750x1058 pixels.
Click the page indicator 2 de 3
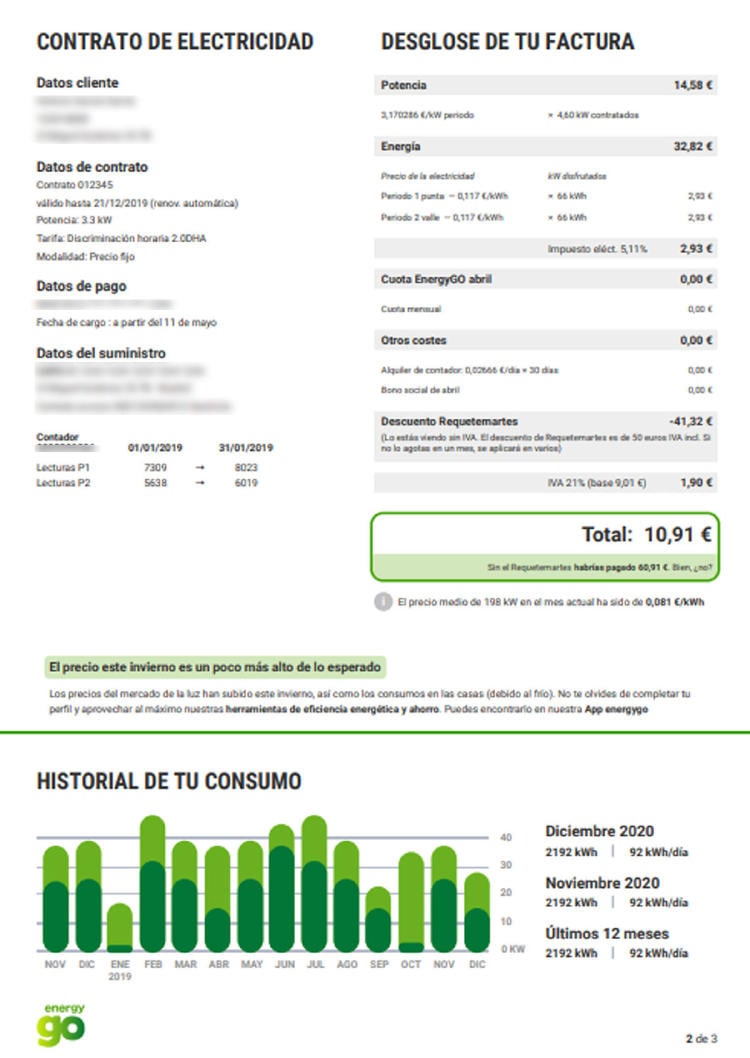702,1038
